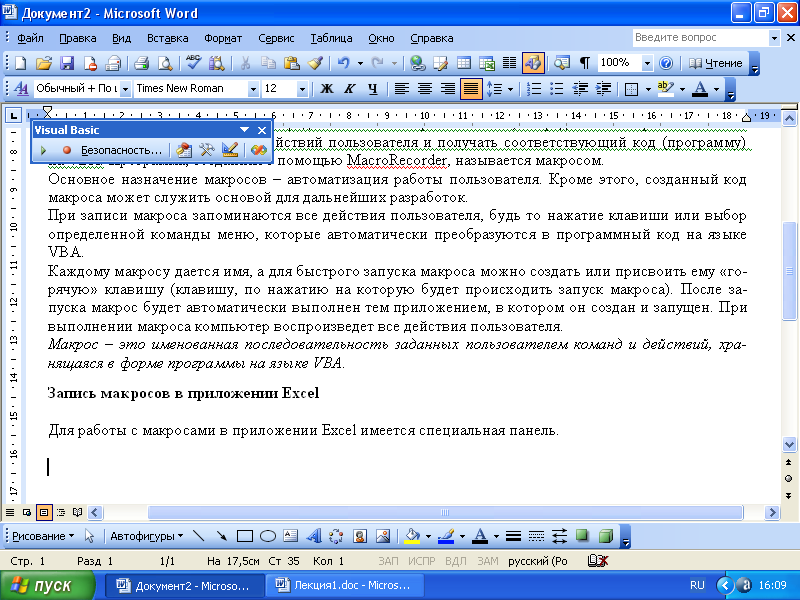The width and height of the screenshot is (800, 600).
Task: Open the Правка menu
Action: 78,38
